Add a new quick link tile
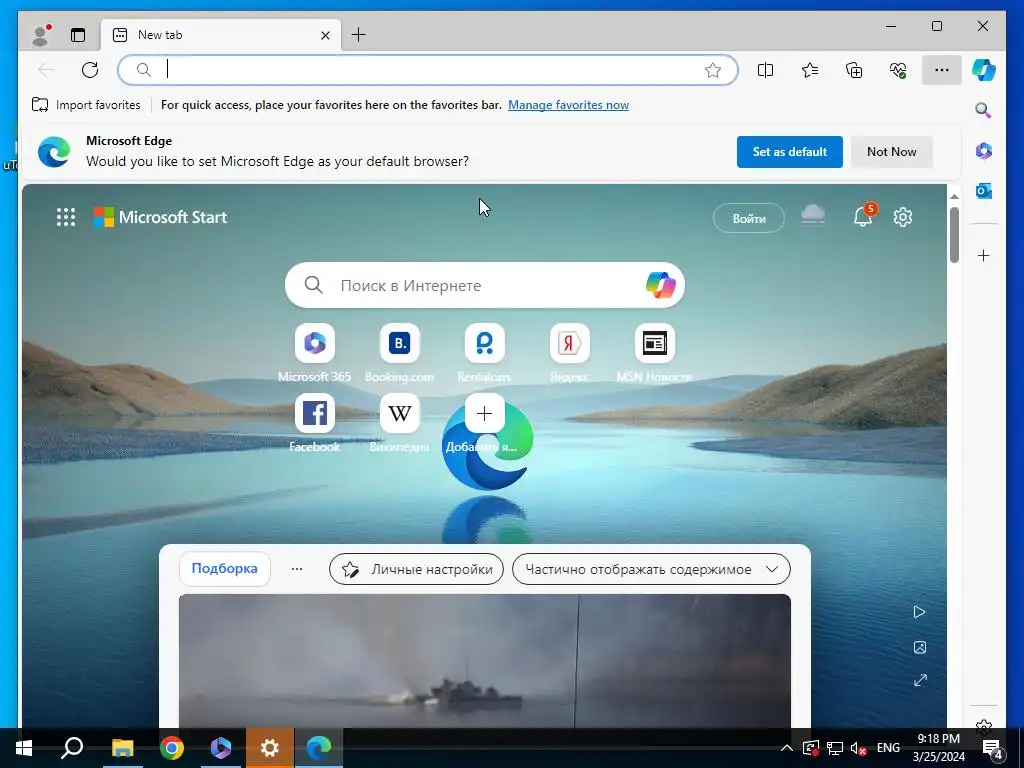This screenshot has width=1024, height=768. pos(485,413)
